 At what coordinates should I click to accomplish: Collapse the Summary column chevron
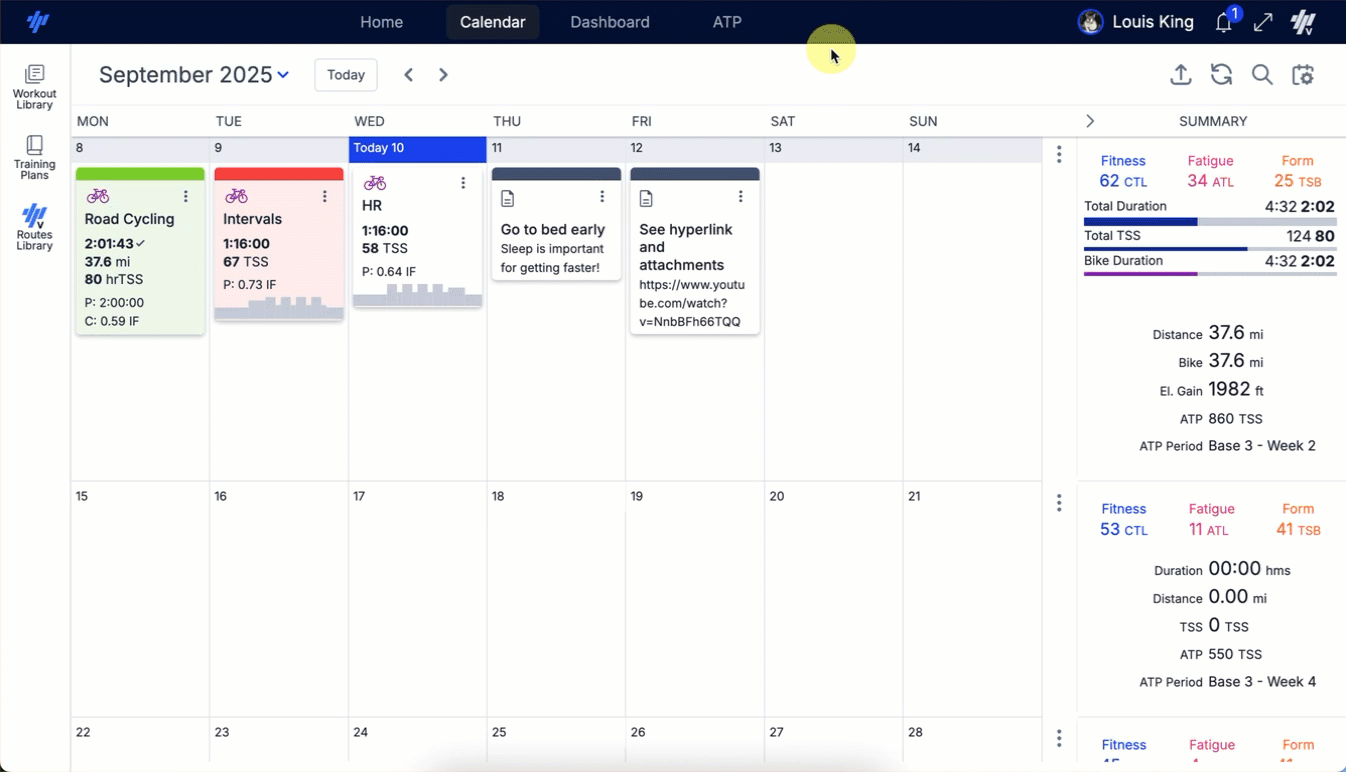tap(1090, 120)
